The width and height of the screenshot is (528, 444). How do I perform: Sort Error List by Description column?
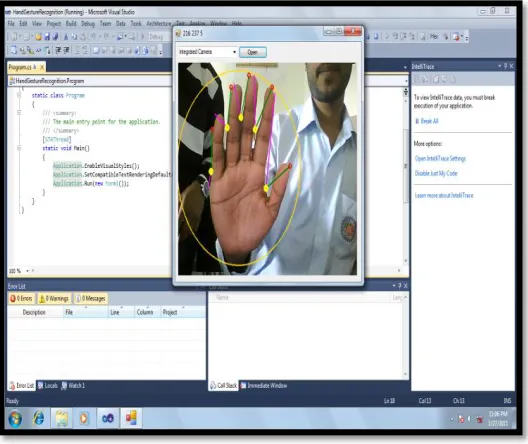click(x=35, y=312)
